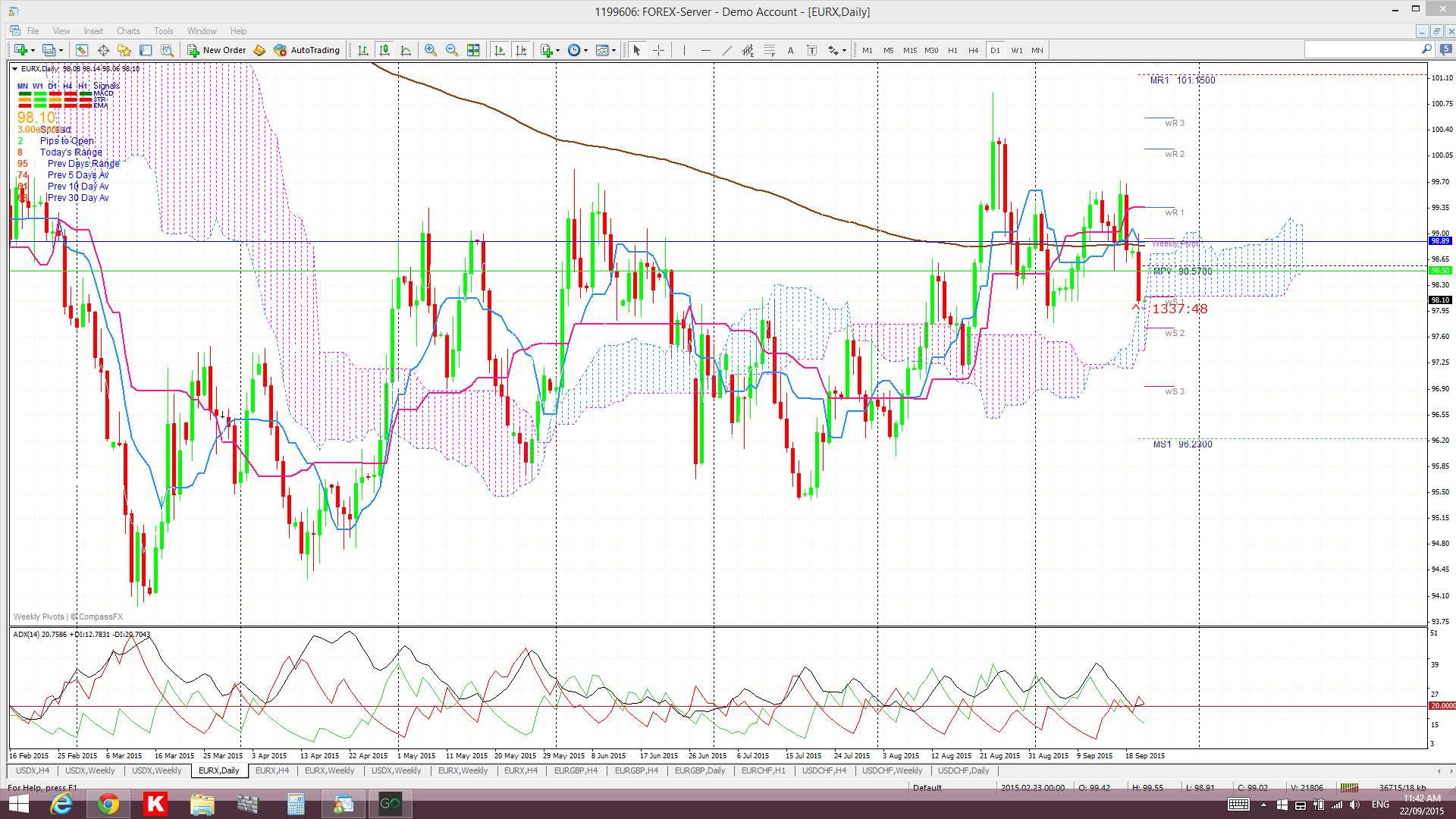The height and width of the screenshot is (819, 1456).
Task: Open the Strategy Tester icon
Action: 168,50
